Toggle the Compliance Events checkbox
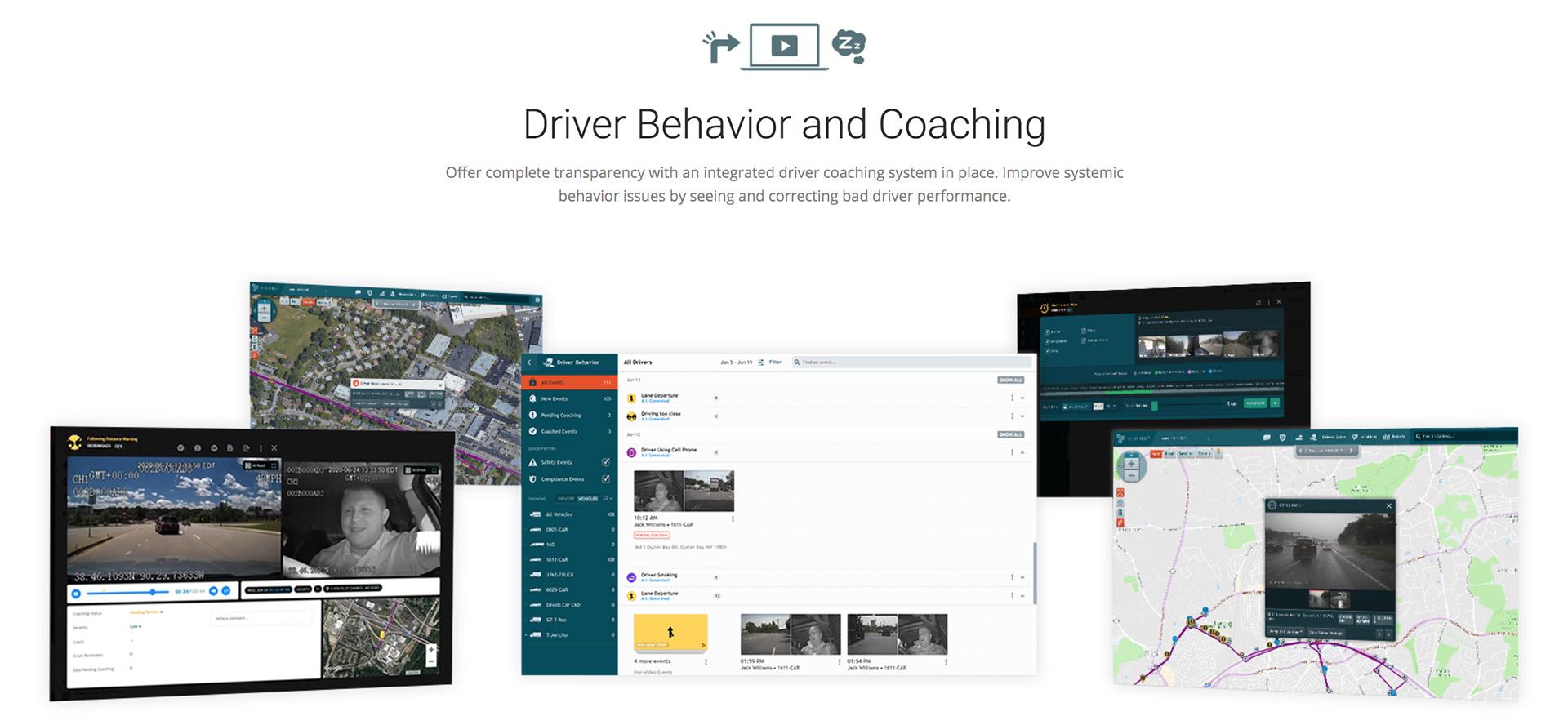 coord(606,479)
